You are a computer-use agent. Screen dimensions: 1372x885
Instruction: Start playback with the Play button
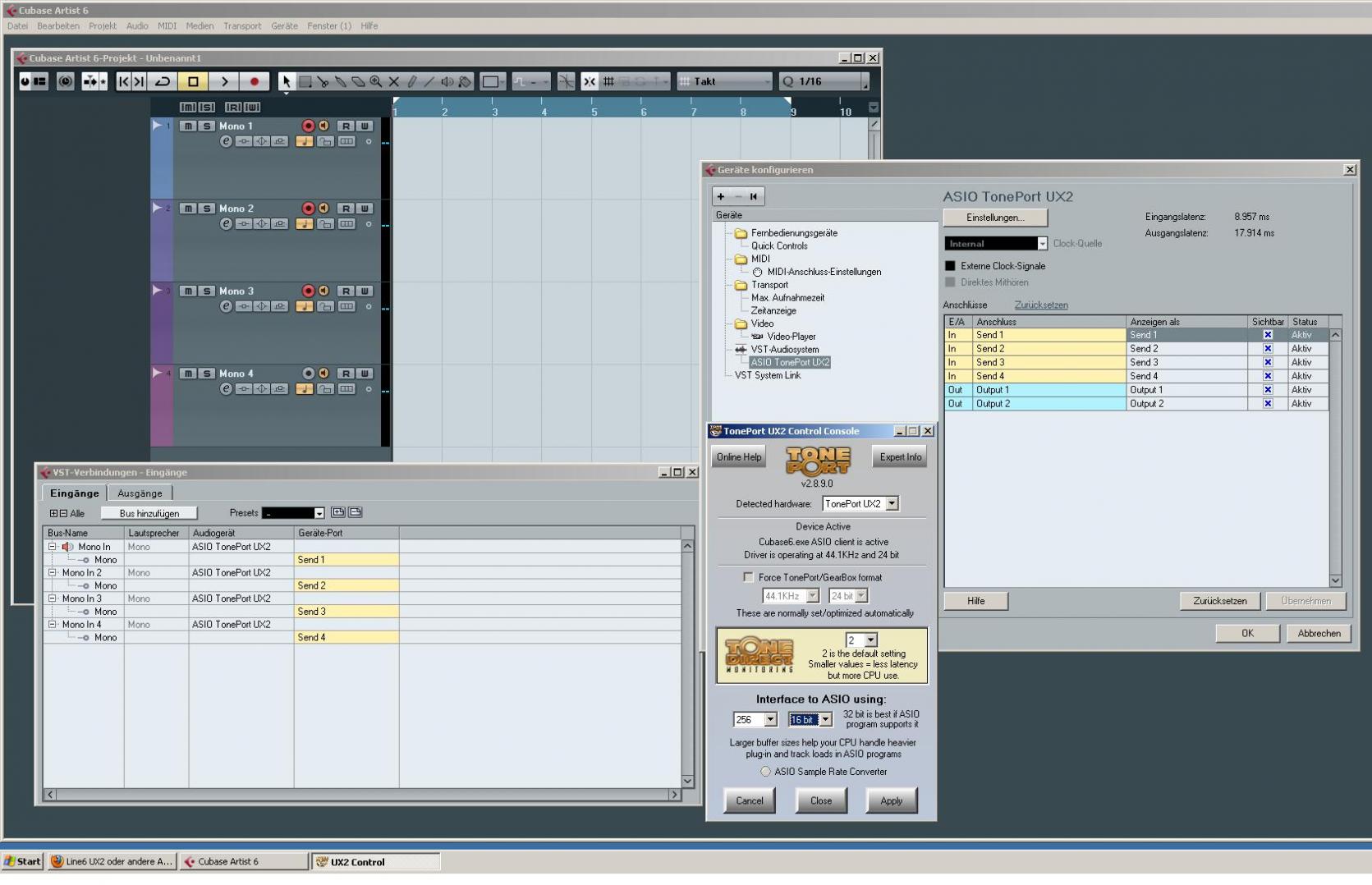pos(223,81)
